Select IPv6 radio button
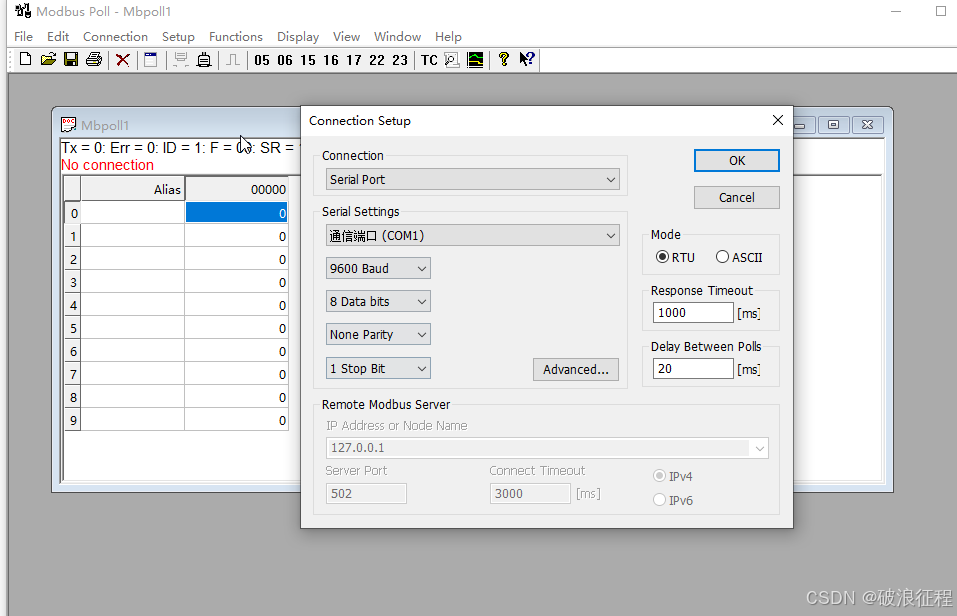Viewport: 957px width, 616px height. click(659, 500)
